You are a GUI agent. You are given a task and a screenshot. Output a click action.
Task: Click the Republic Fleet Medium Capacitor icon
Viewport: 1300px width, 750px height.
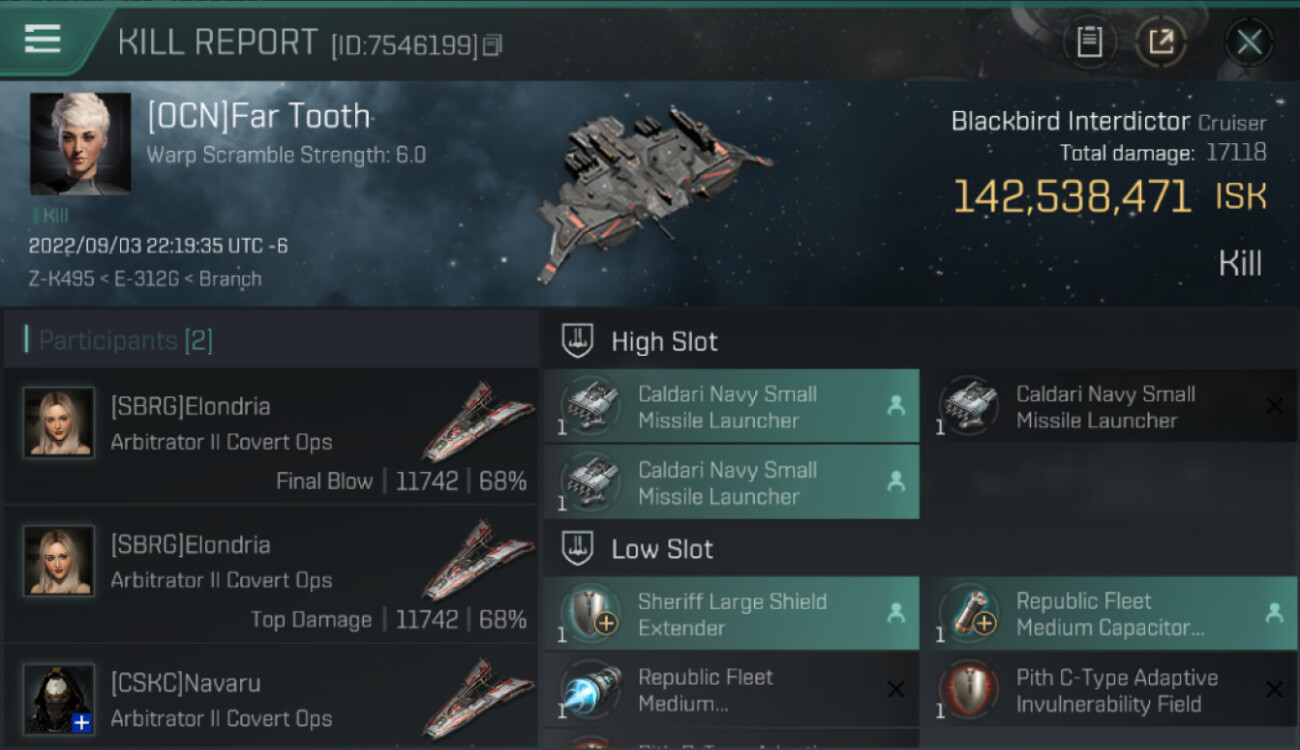click(968, 612)
